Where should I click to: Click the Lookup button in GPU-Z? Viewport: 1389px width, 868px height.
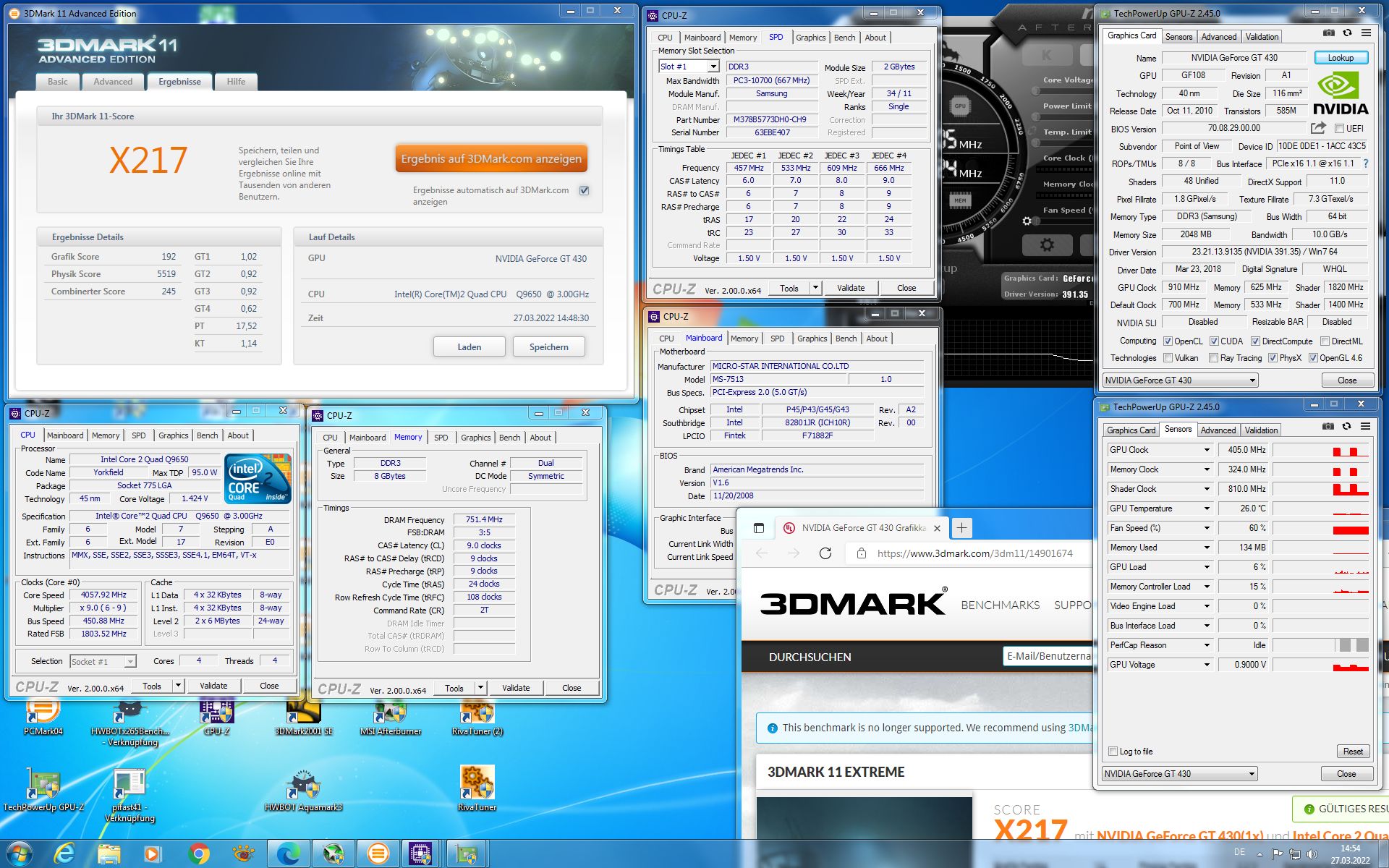click(x=1341, y=58)
